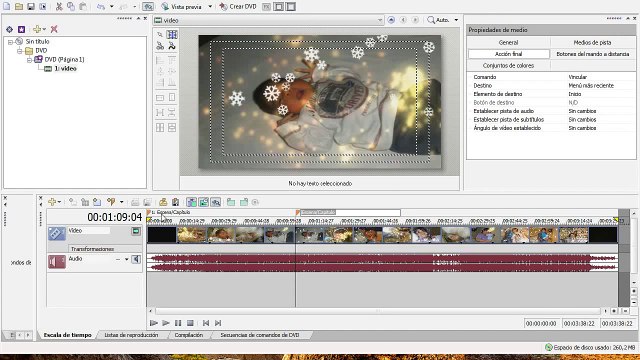Open the insert object dropdown in project panel
Image resolution: width=640 pixels, height=360 pixels.
(x=44, y=29)
